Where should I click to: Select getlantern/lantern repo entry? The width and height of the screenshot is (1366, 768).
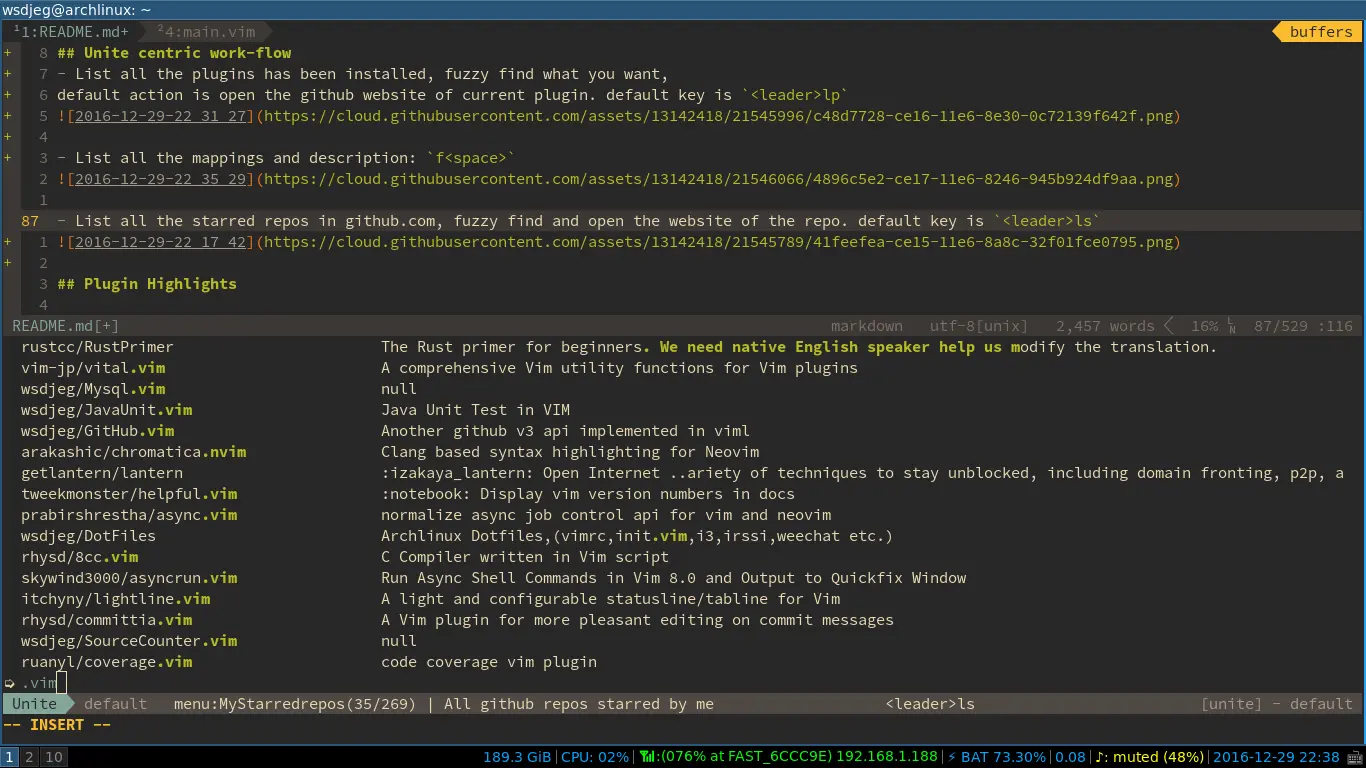click(x=102, y=473)
